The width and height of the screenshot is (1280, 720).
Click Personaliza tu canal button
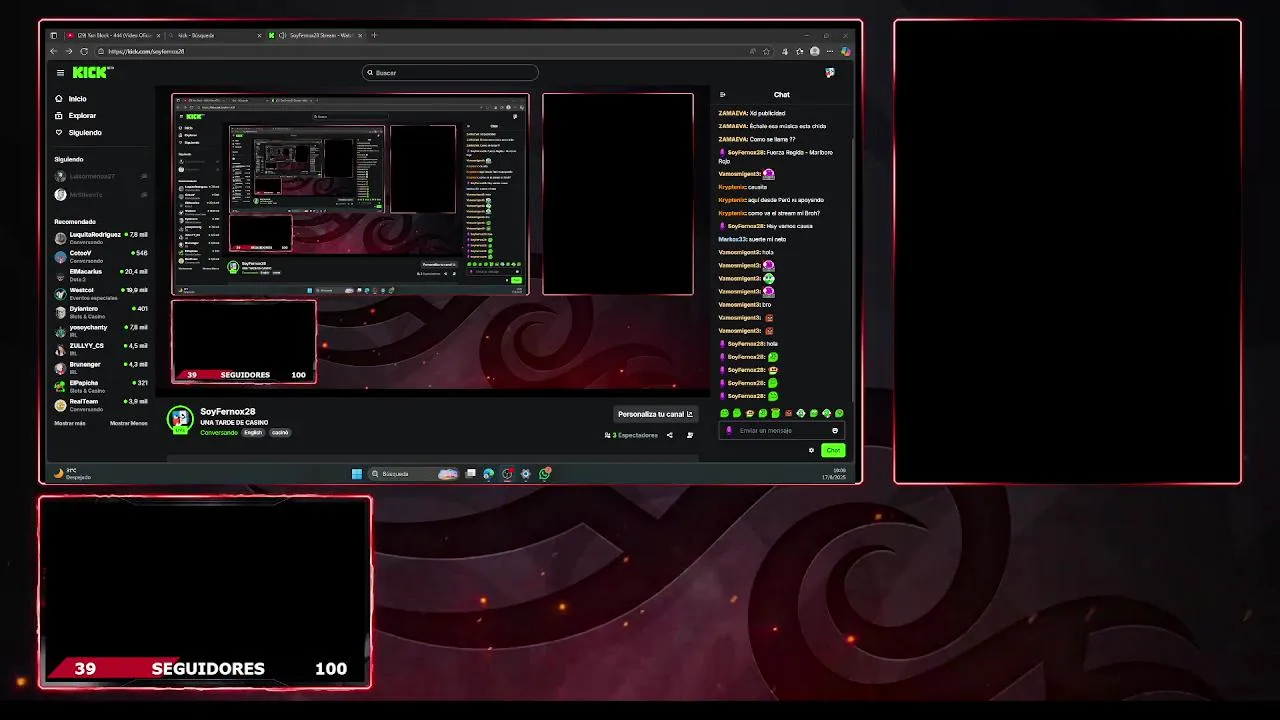655,414
